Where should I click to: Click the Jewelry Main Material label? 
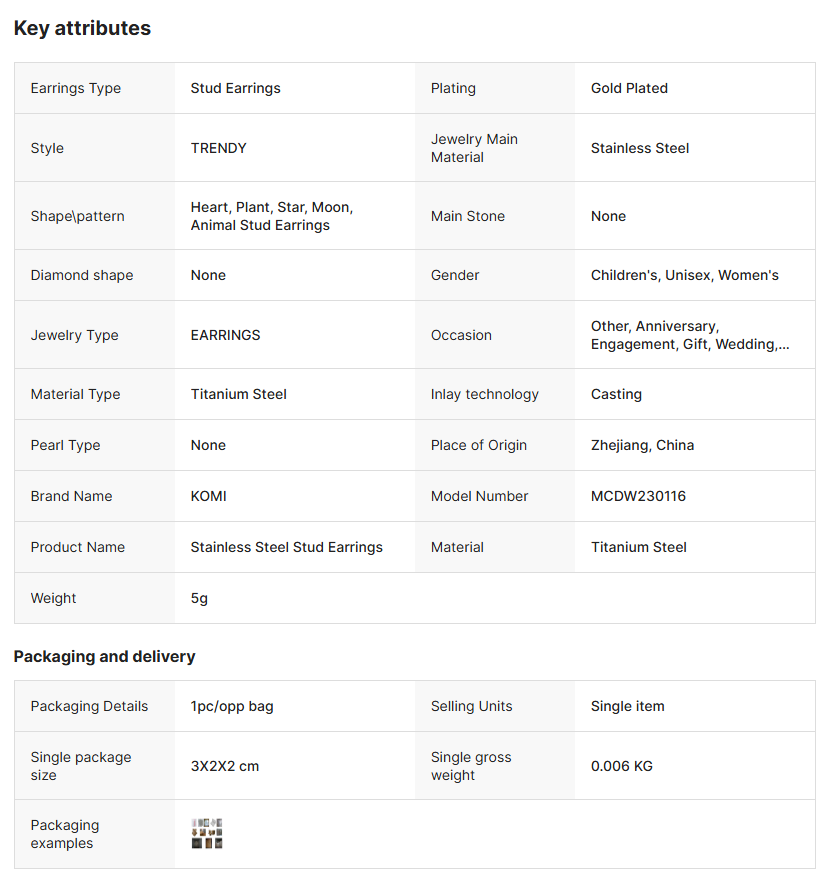pos(474,148)
